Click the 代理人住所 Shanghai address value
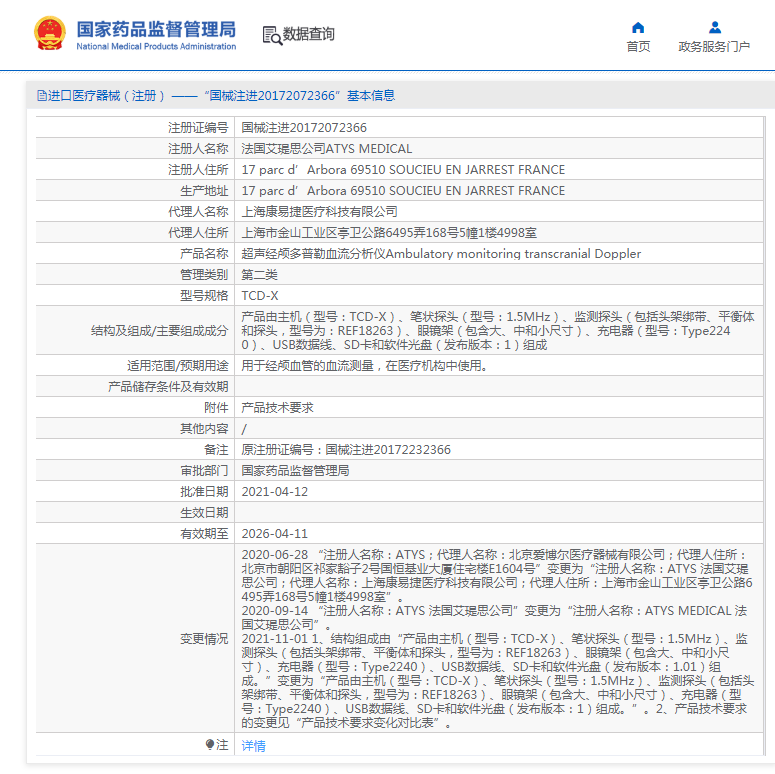The image size is (775, 774). click(x=389, y=232)
